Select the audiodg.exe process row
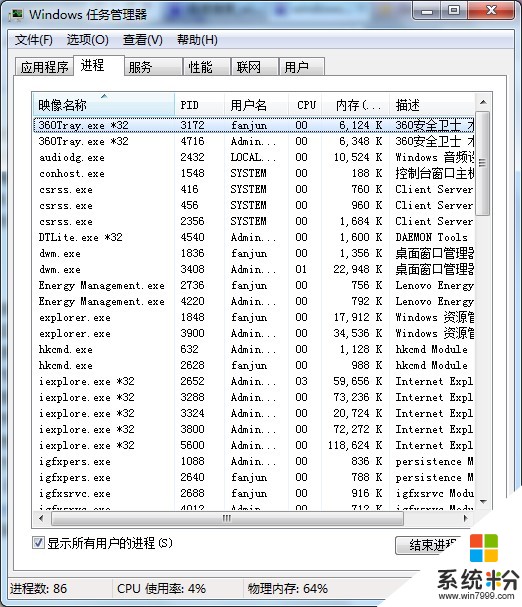 254,157
